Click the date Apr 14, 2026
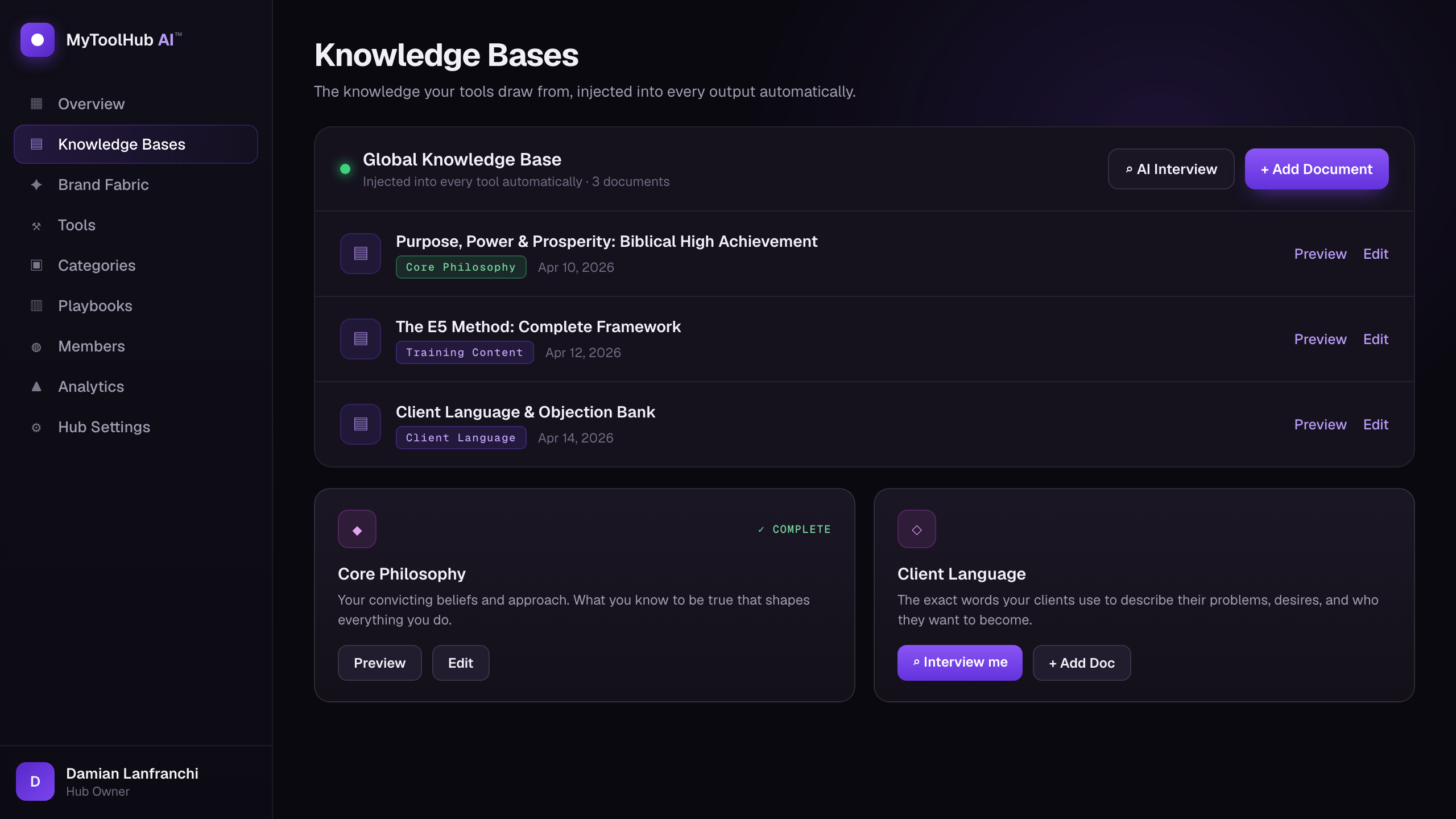 point(576,438)
